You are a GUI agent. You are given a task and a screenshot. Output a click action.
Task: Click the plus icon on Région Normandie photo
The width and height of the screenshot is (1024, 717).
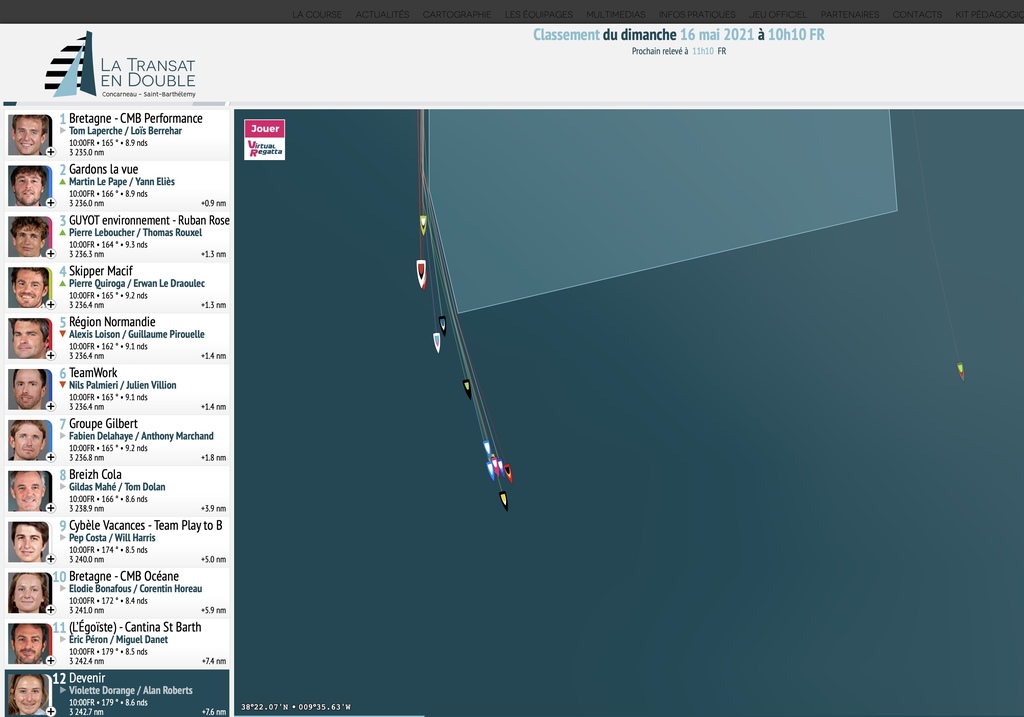click(x=50, y=355)
